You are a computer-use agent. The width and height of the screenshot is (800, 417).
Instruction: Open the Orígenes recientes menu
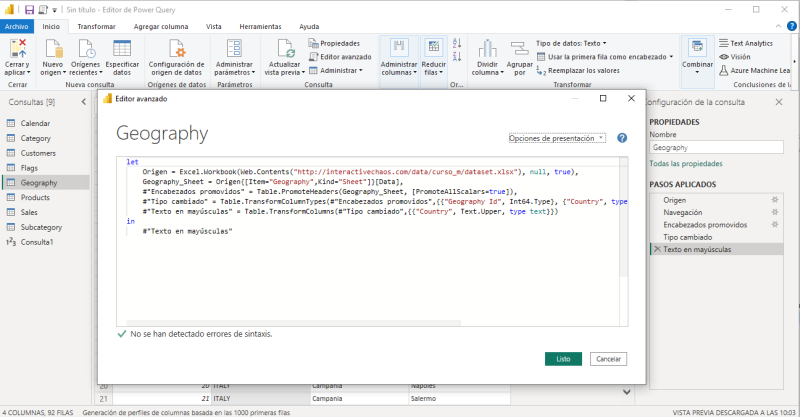[85, 58]
